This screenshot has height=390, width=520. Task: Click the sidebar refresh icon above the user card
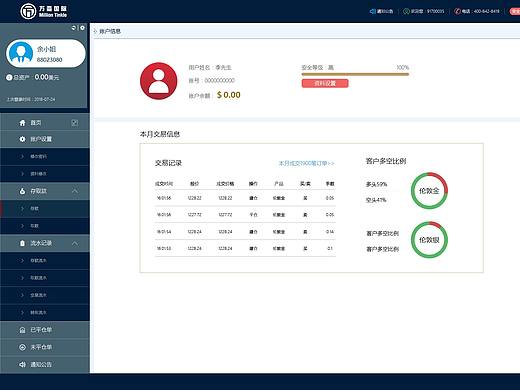click(74, 28)
